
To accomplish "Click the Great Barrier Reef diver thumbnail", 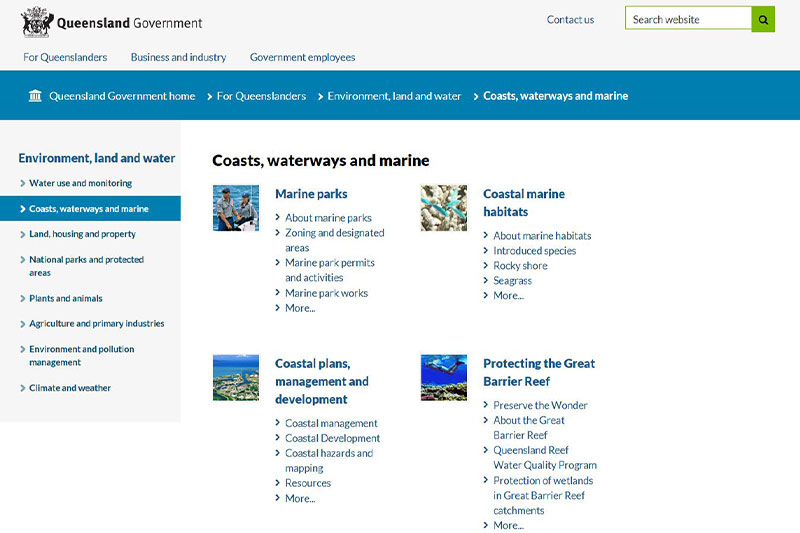I will [x=443, y=378].
